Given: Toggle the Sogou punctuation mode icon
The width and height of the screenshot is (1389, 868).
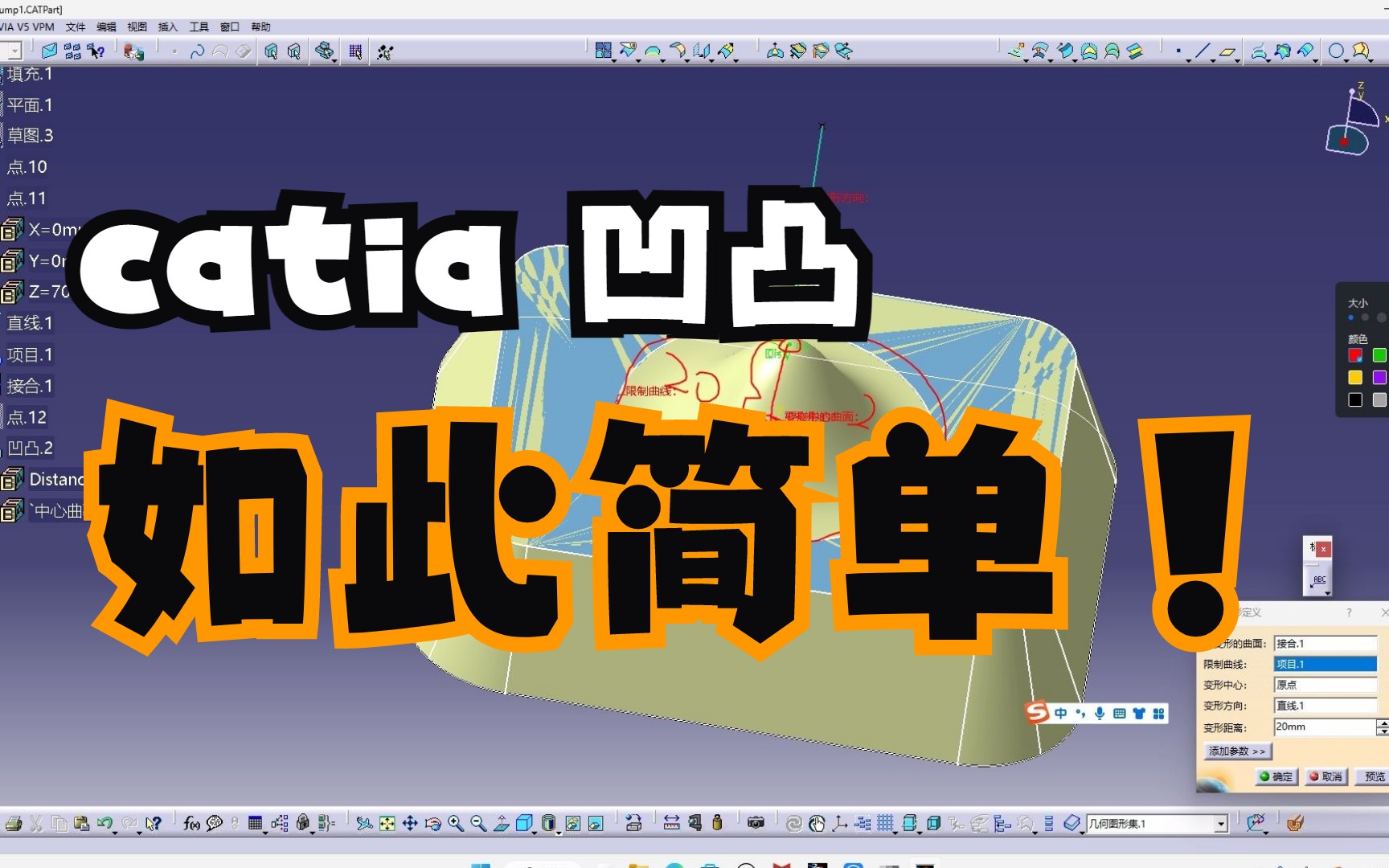Looking at the screenshot, I should click(1080, 713).
